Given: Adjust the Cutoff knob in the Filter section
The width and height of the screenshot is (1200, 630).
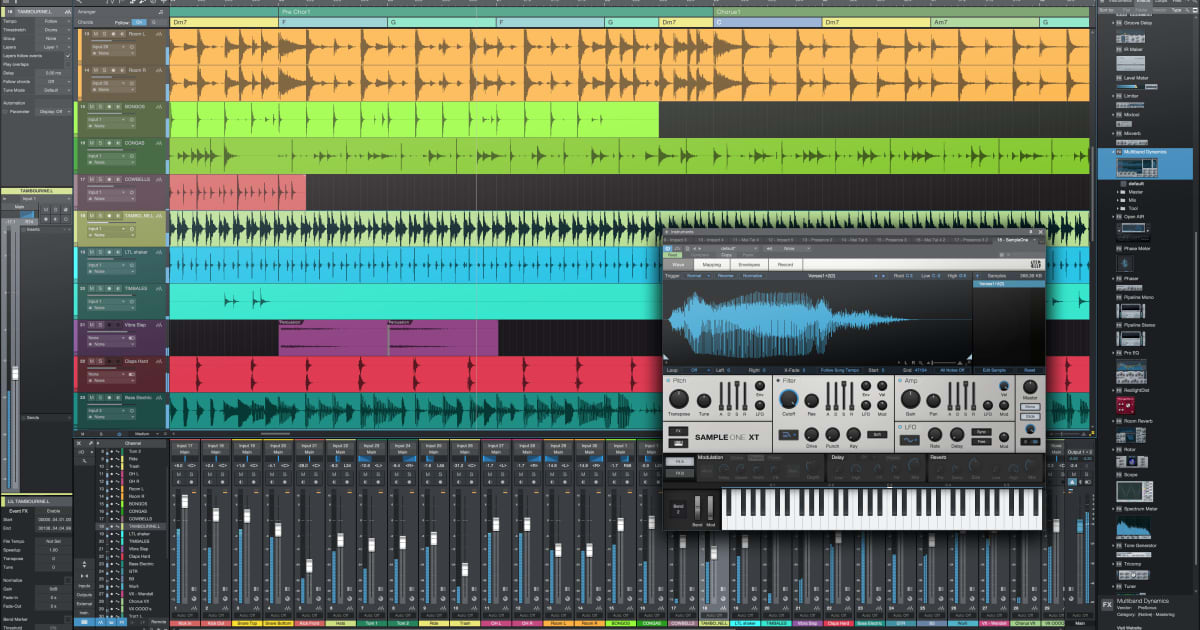Looking at the screenshot, I should [x=789, y=401].
